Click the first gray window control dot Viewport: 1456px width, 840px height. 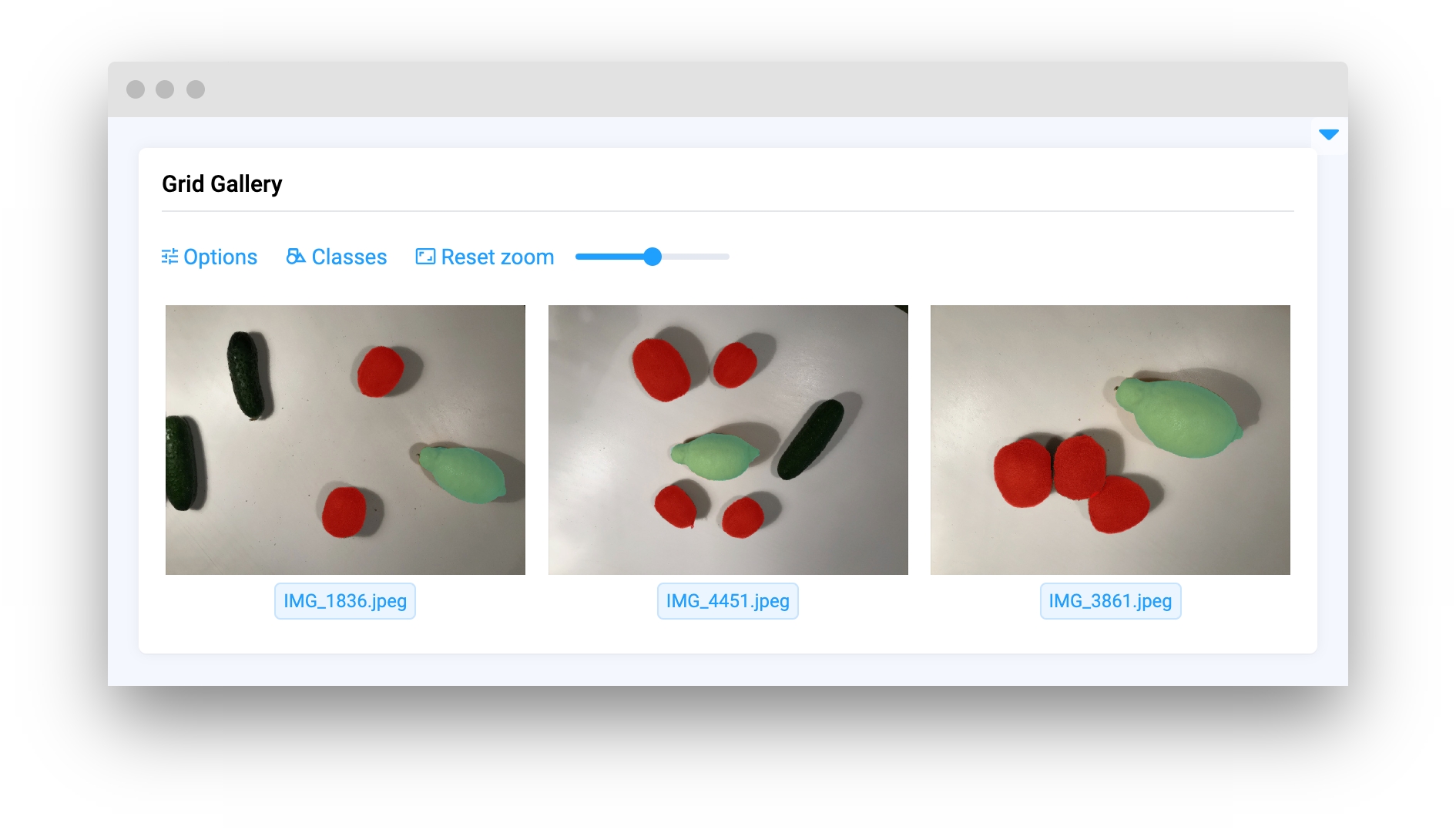tap(136, 89)
